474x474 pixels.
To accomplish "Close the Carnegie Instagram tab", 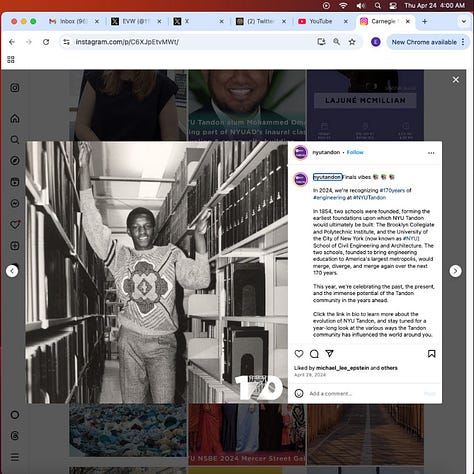I will click(x=407, y=21).
